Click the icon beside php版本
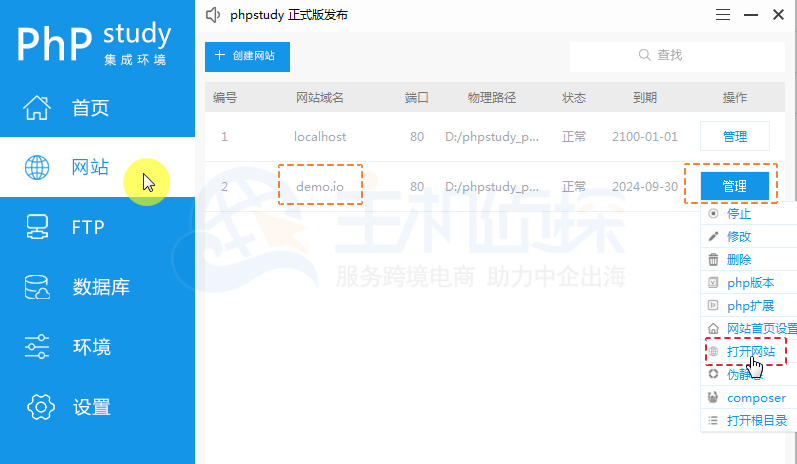The width and height of the screenshot is (797, 464). (713, 283)
